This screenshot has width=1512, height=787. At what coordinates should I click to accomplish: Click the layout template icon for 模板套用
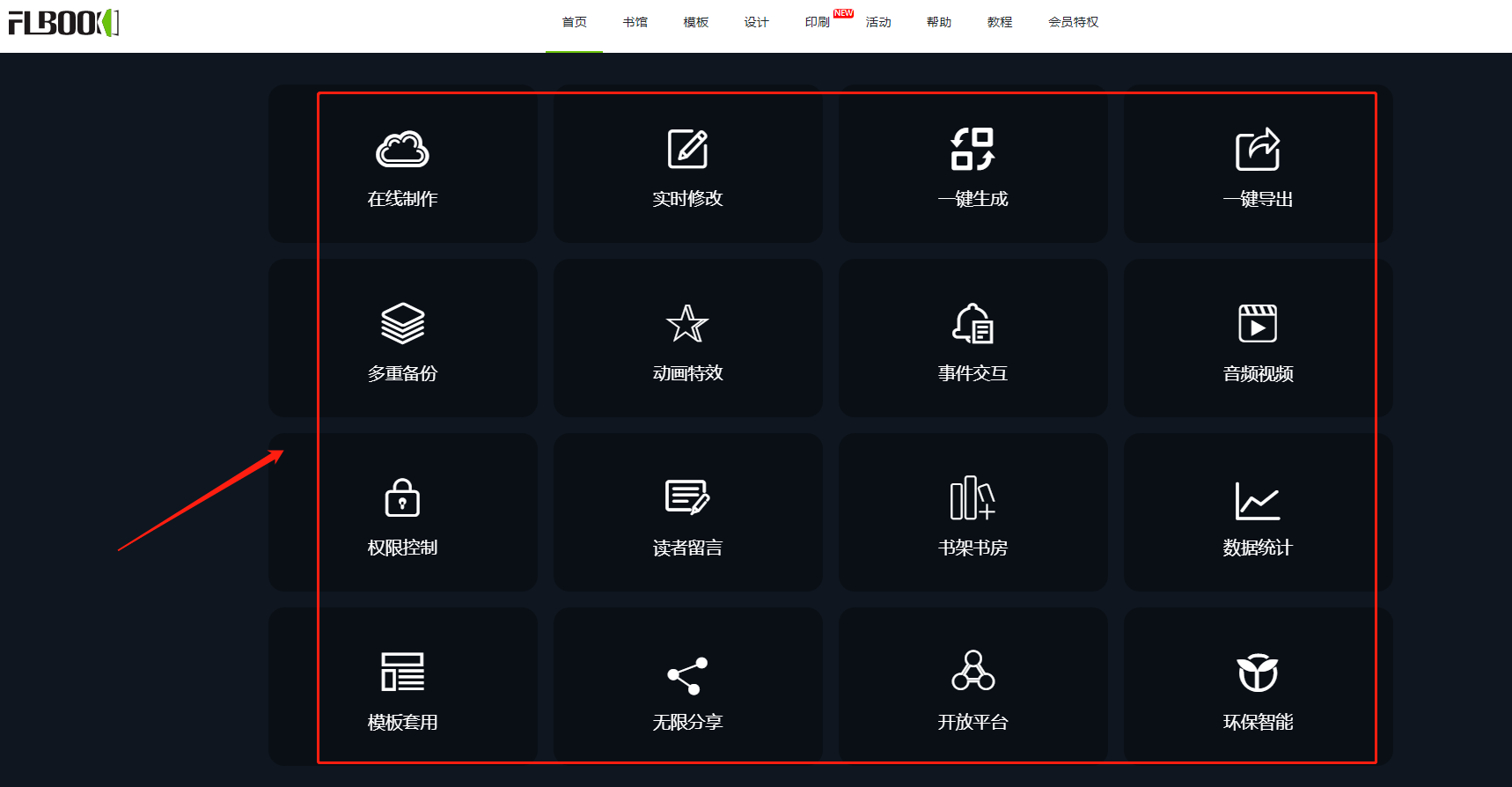coord(402,672)
